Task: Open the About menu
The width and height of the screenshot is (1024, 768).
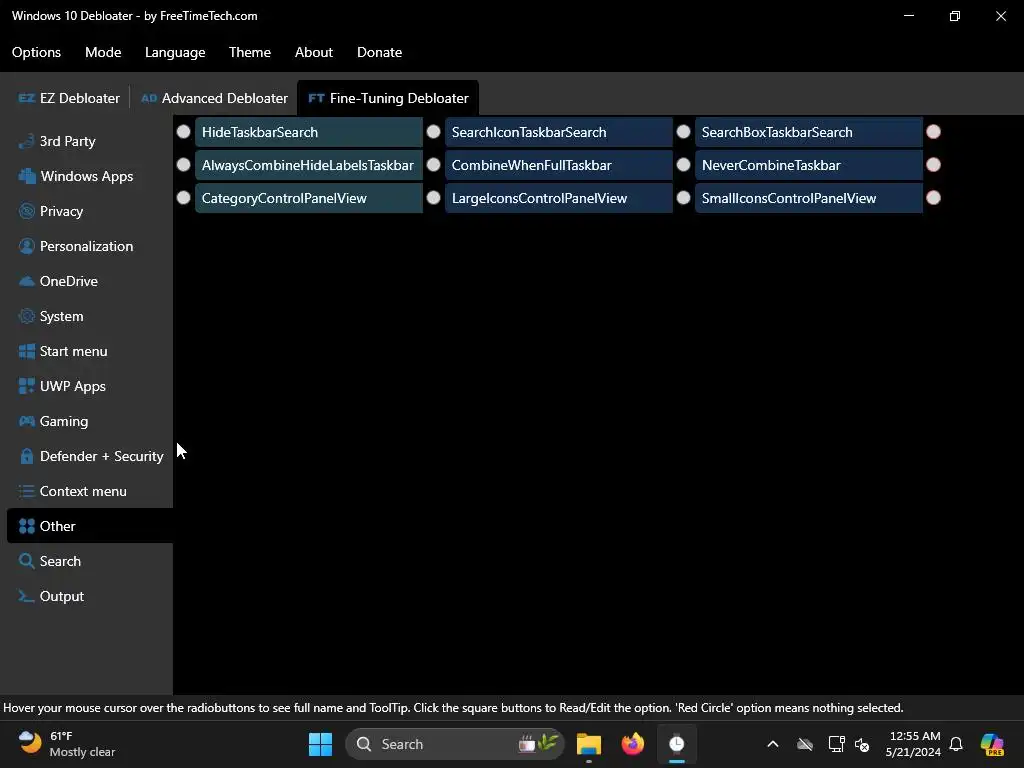Action: 313,52
